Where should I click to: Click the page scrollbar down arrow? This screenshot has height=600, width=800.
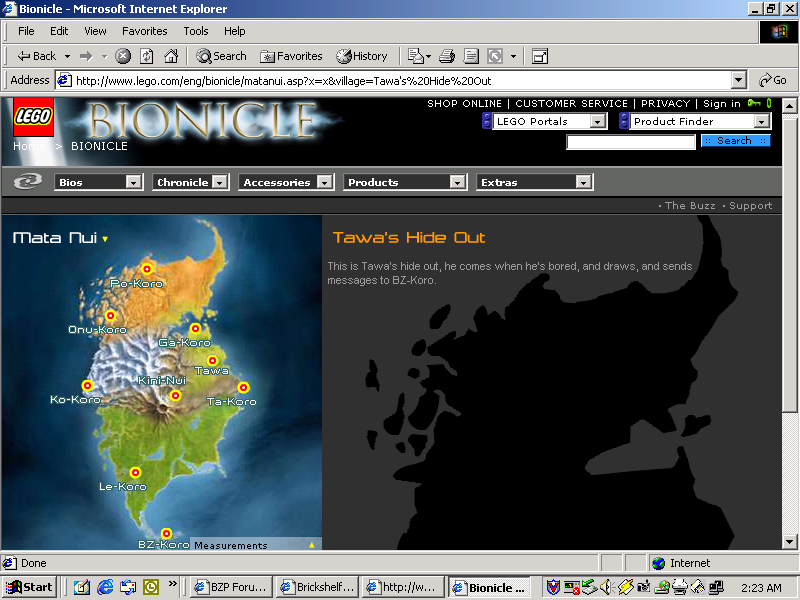tap(789, 541)
